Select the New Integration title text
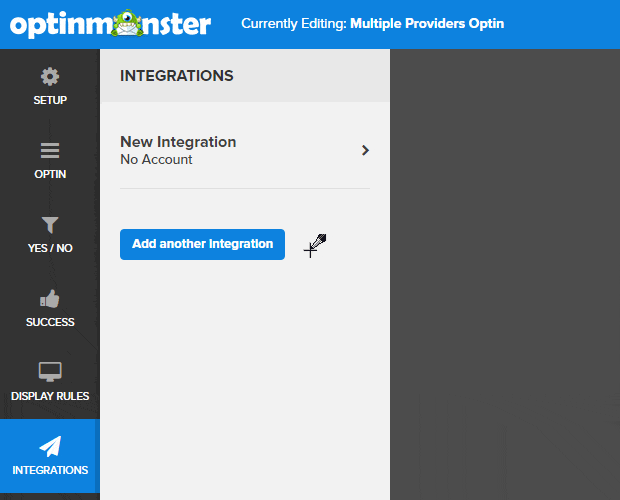 click(x=178, y=142)
